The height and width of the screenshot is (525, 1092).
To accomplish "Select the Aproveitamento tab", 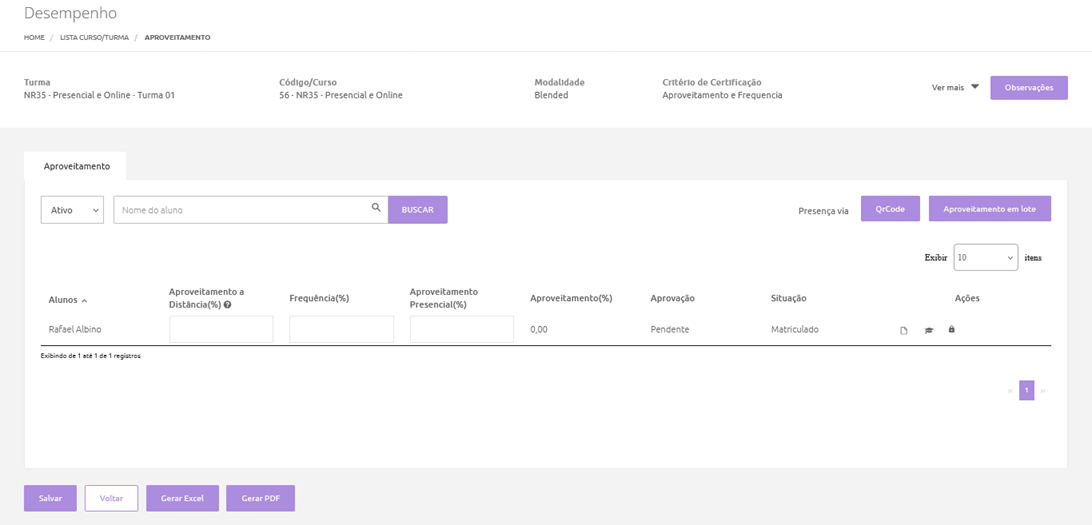I will [76, 166].
